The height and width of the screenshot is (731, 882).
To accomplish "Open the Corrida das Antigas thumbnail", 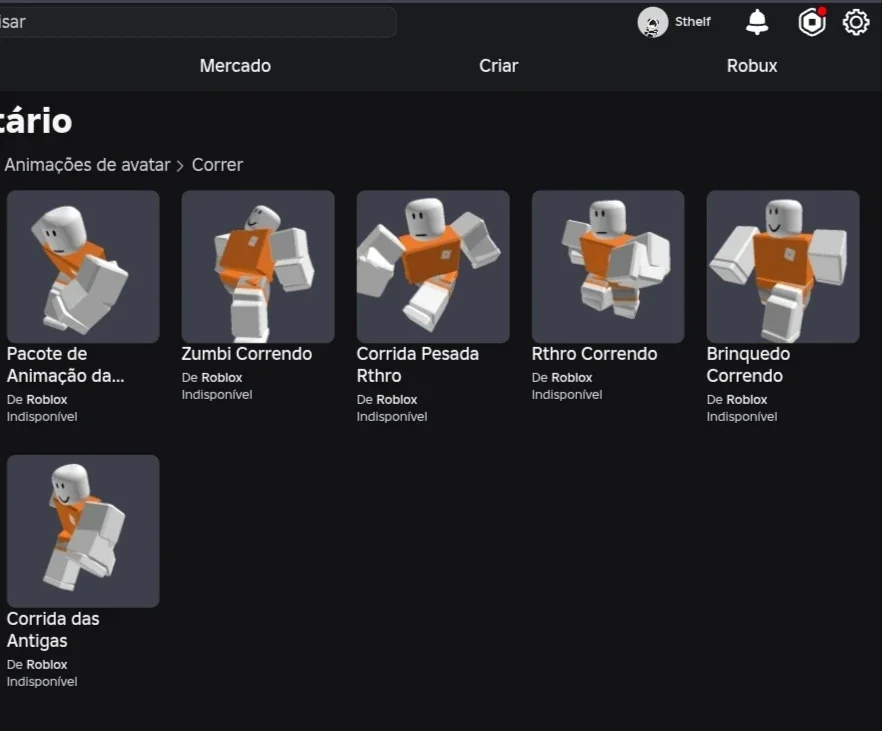I will coord(83,531).
